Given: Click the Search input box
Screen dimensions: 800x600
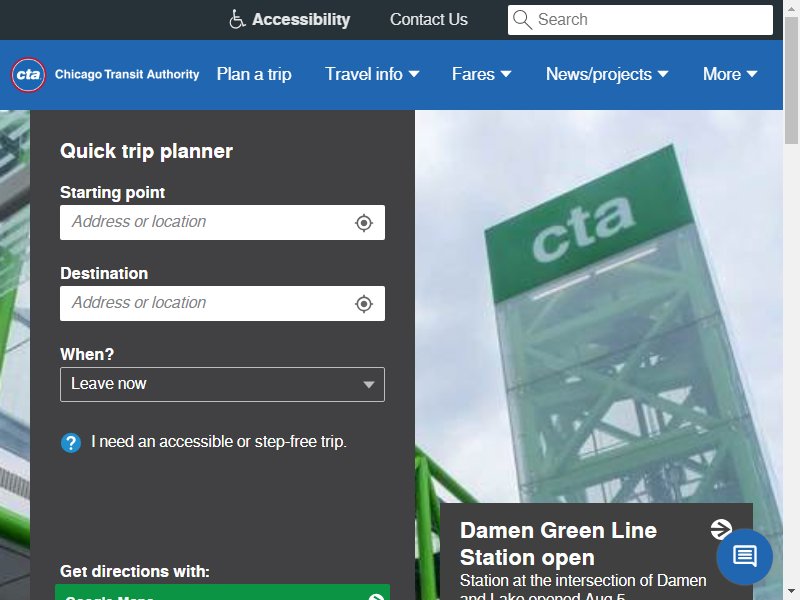Looking at the screenshot, I should (x=640, y=20).
